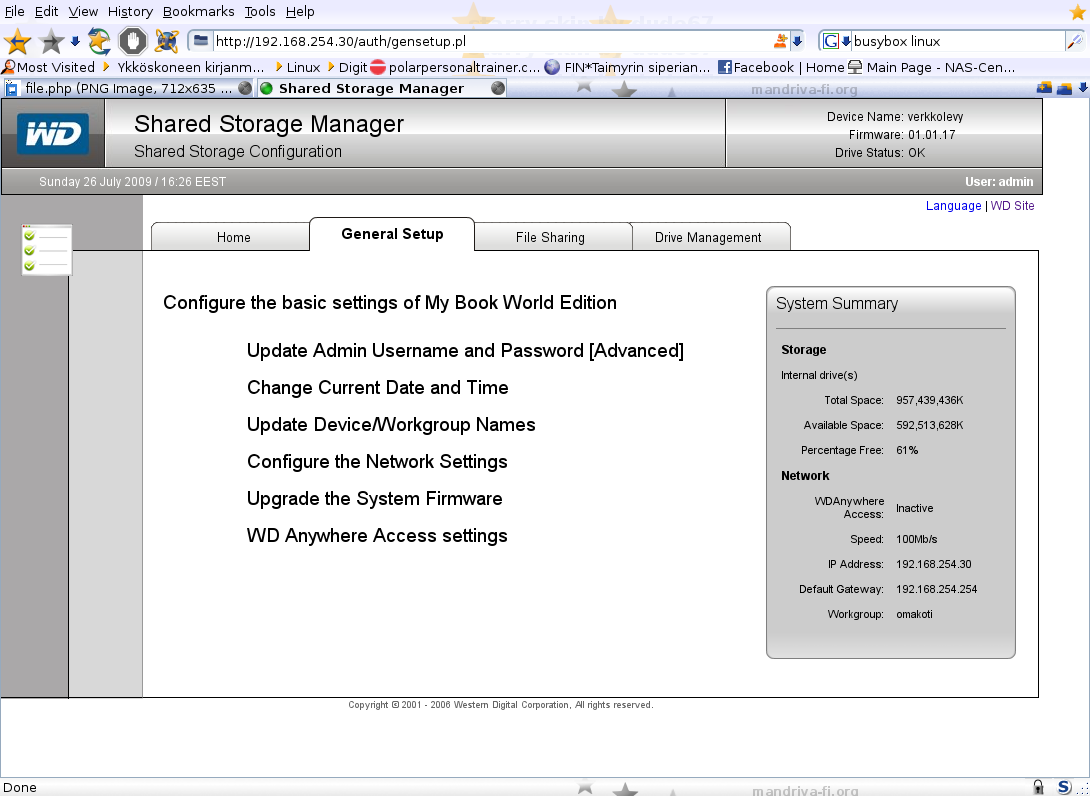The height and width of the screenshot is (796, 1090).
Task: Open the Edit menu
Action: click(x=47, y=12)
